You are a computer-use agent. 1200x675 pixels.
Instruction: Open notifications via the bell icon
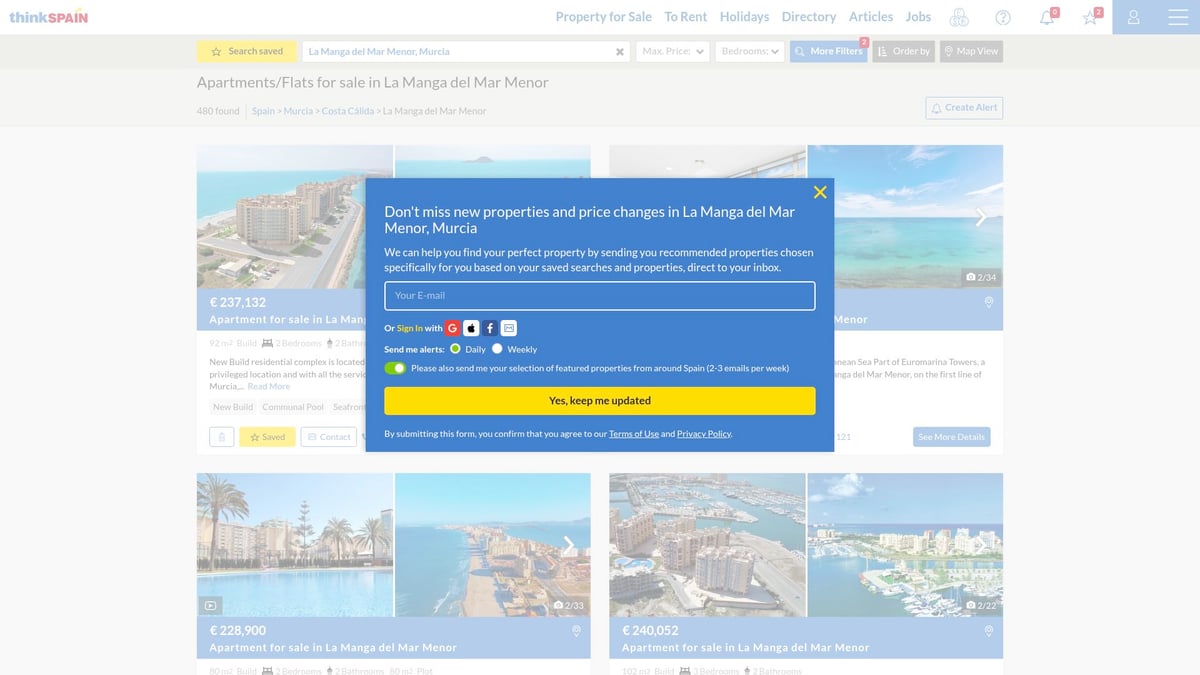coord(1046,17)
